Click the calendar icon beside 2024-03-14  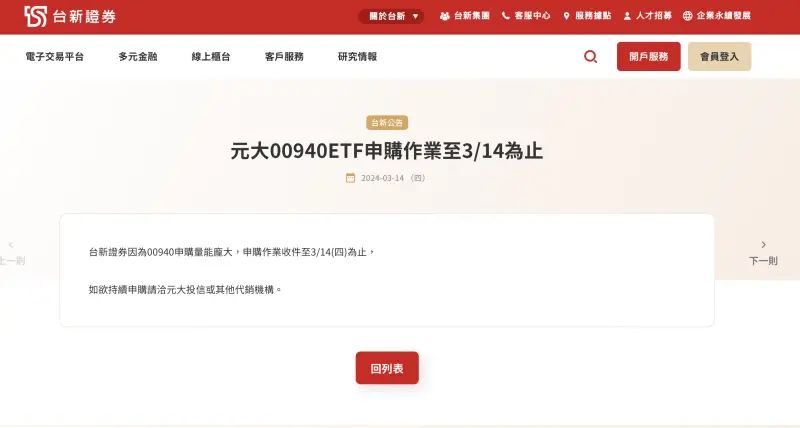(x=351, y=178)
